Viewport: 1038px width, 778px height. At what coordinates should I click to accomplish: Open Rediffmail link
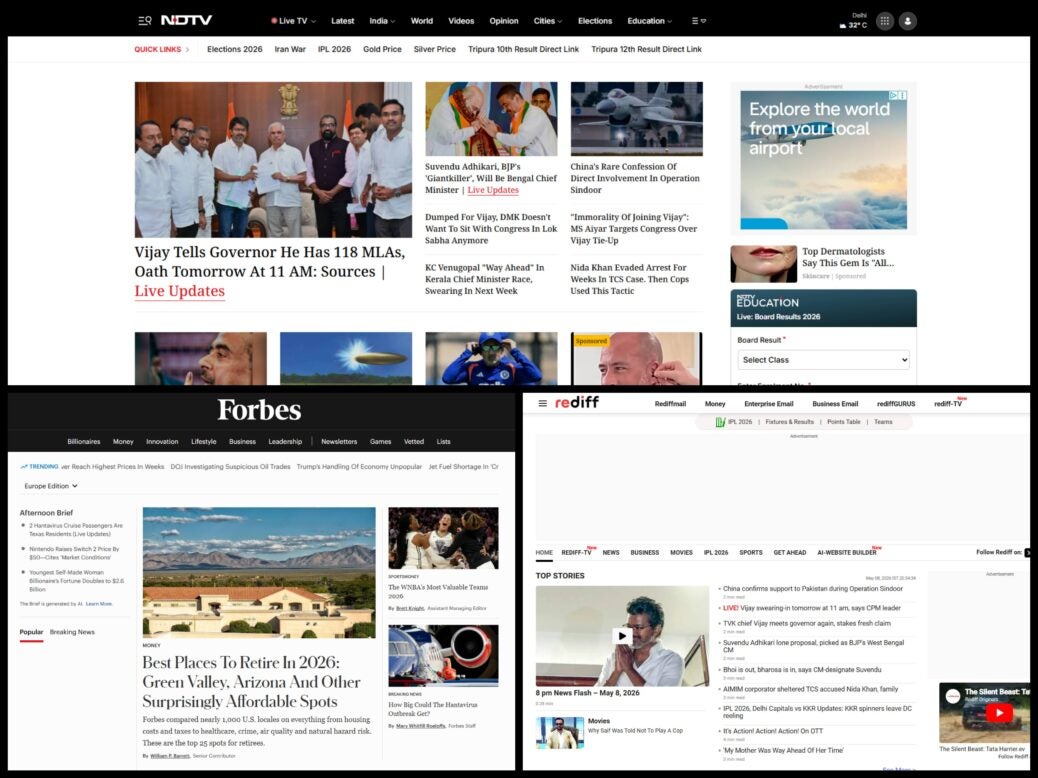670,404
